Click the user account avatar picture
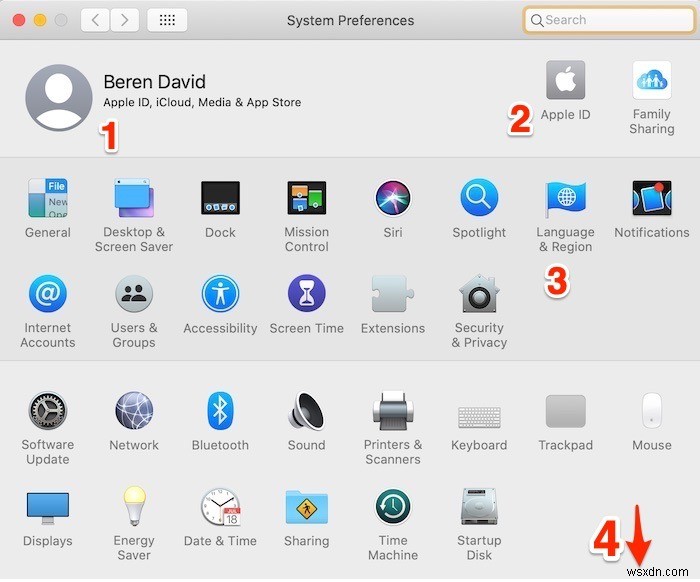700x582 pixels. (x=59, y=97)
